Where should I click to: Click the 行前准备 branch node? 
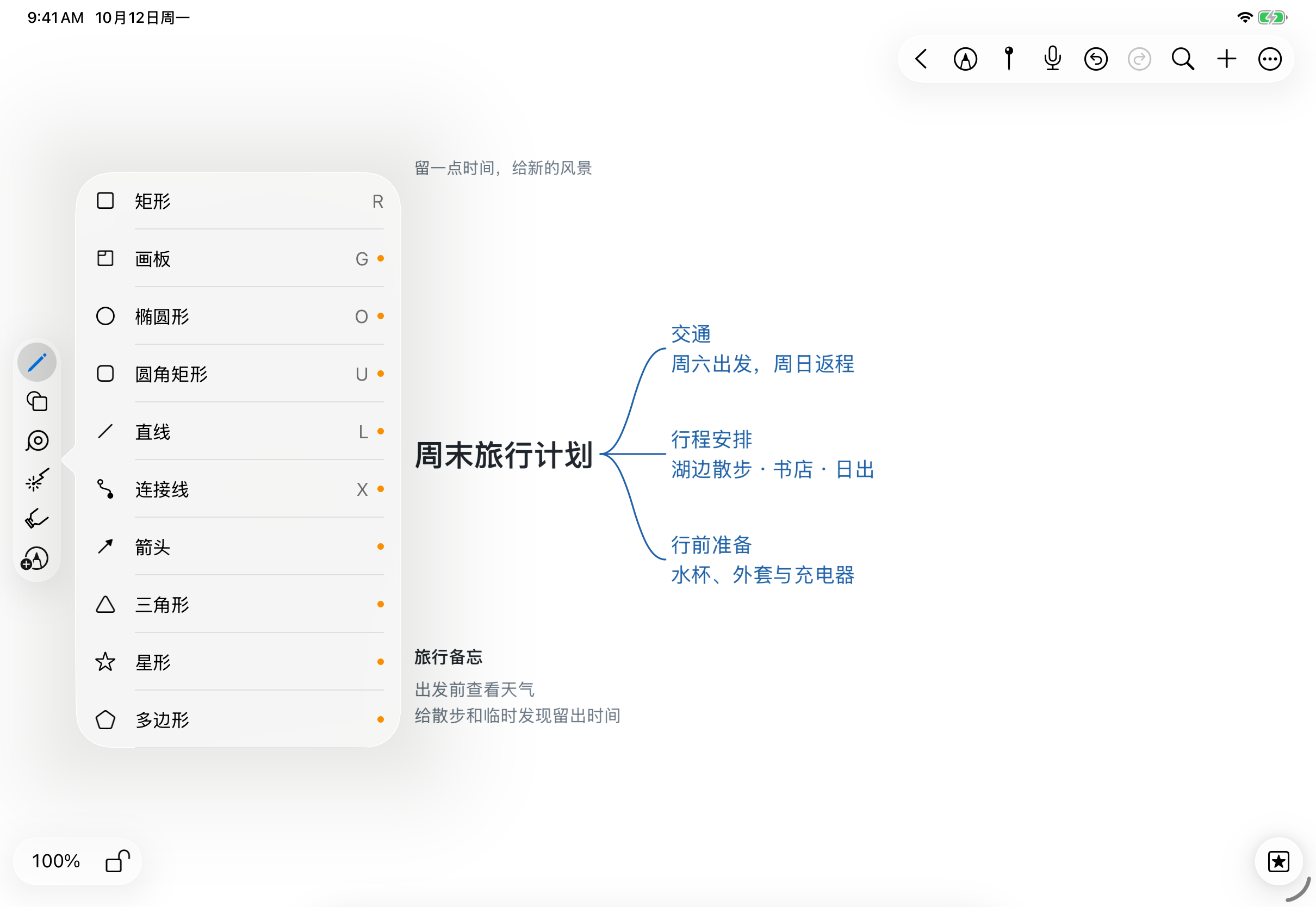(711, 544)
